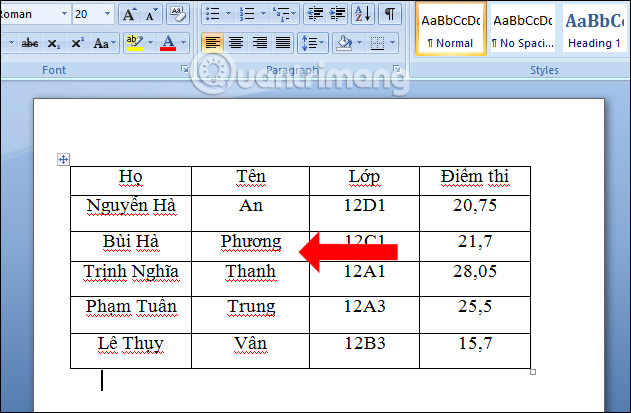Viewport: 631px width, 413px height.
Task: Open the Paragraph dialog box launcher
Action: pos(397,69)
